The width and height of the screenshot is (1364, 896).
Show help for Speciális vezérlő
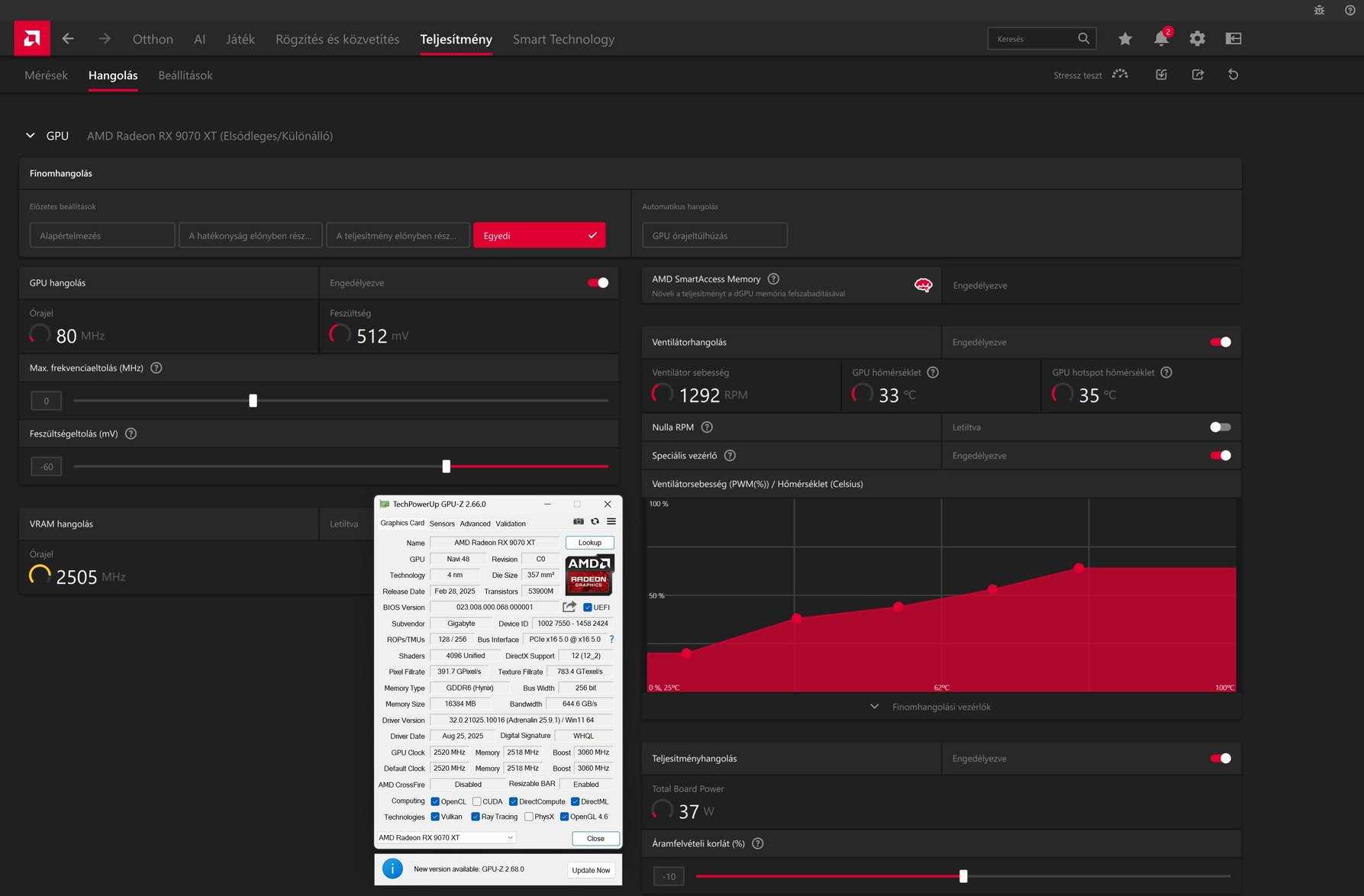(x=730, y=456)
